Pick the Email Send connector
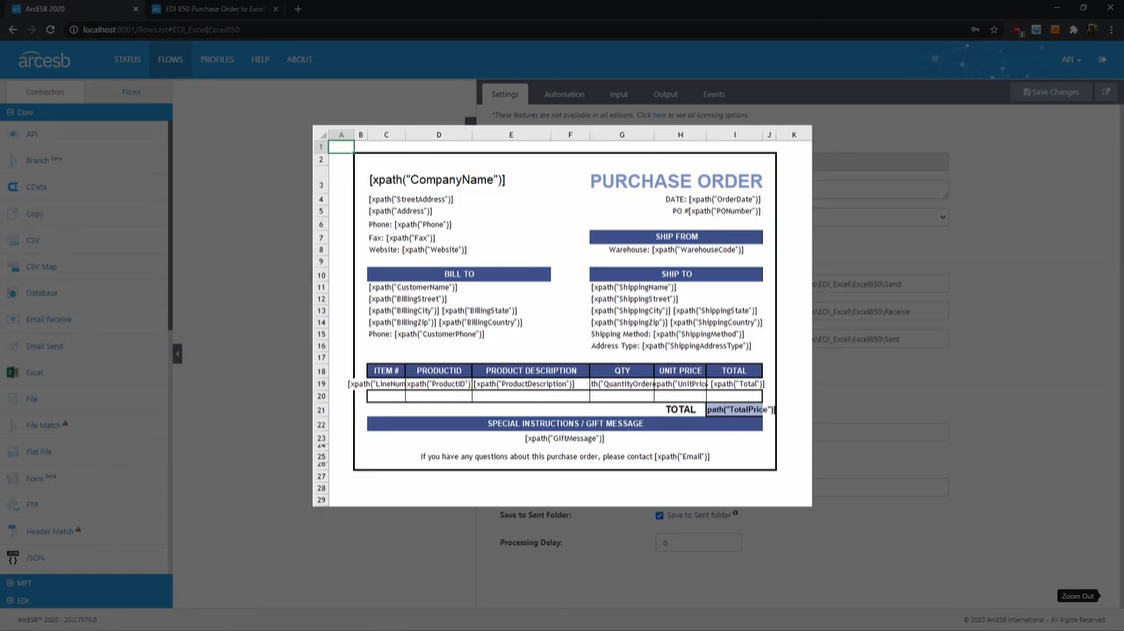The height and width of the screenshot is (631, 1124). (x=44, y=346)
